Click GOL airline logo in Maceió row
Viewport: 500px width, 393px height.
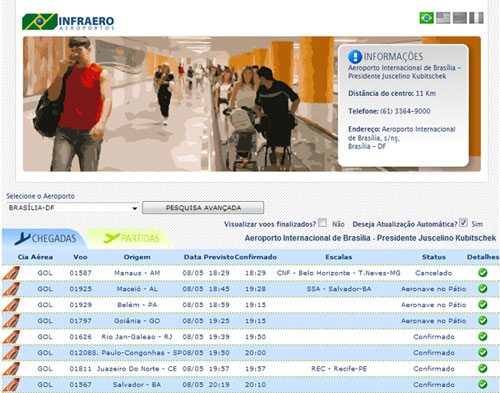11,289
